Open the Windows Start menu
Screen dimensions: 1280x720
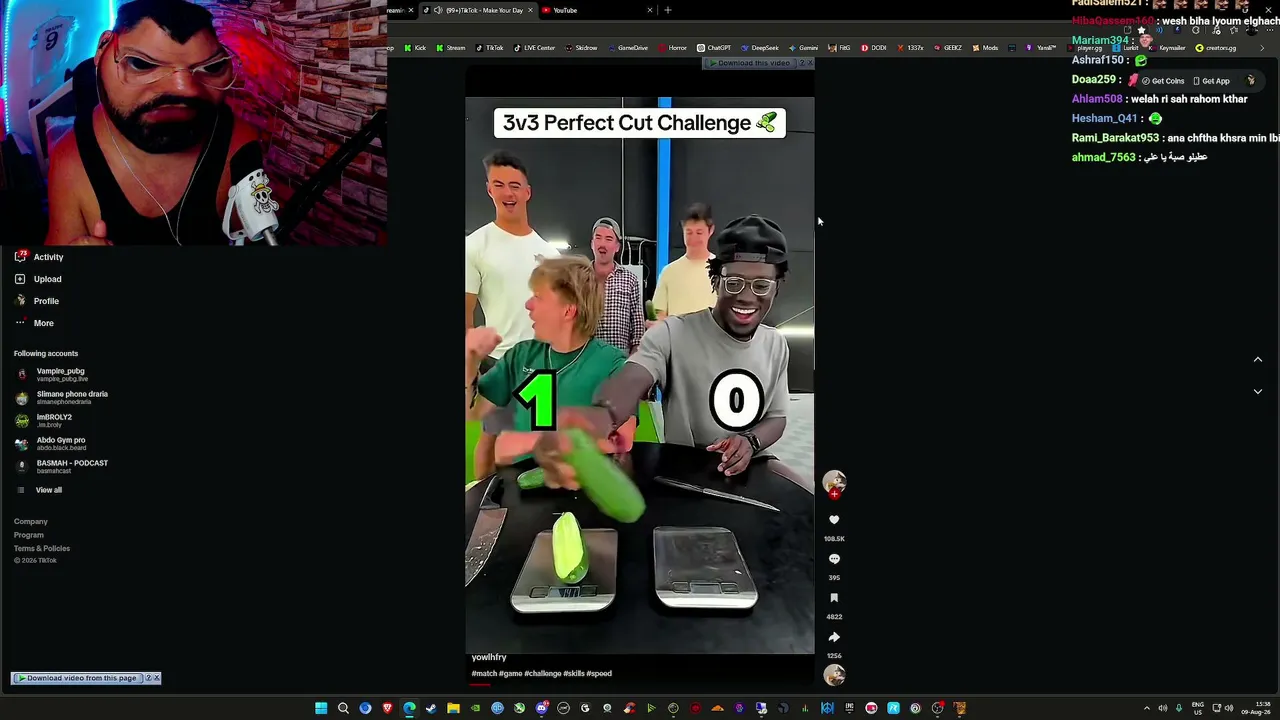321,709
